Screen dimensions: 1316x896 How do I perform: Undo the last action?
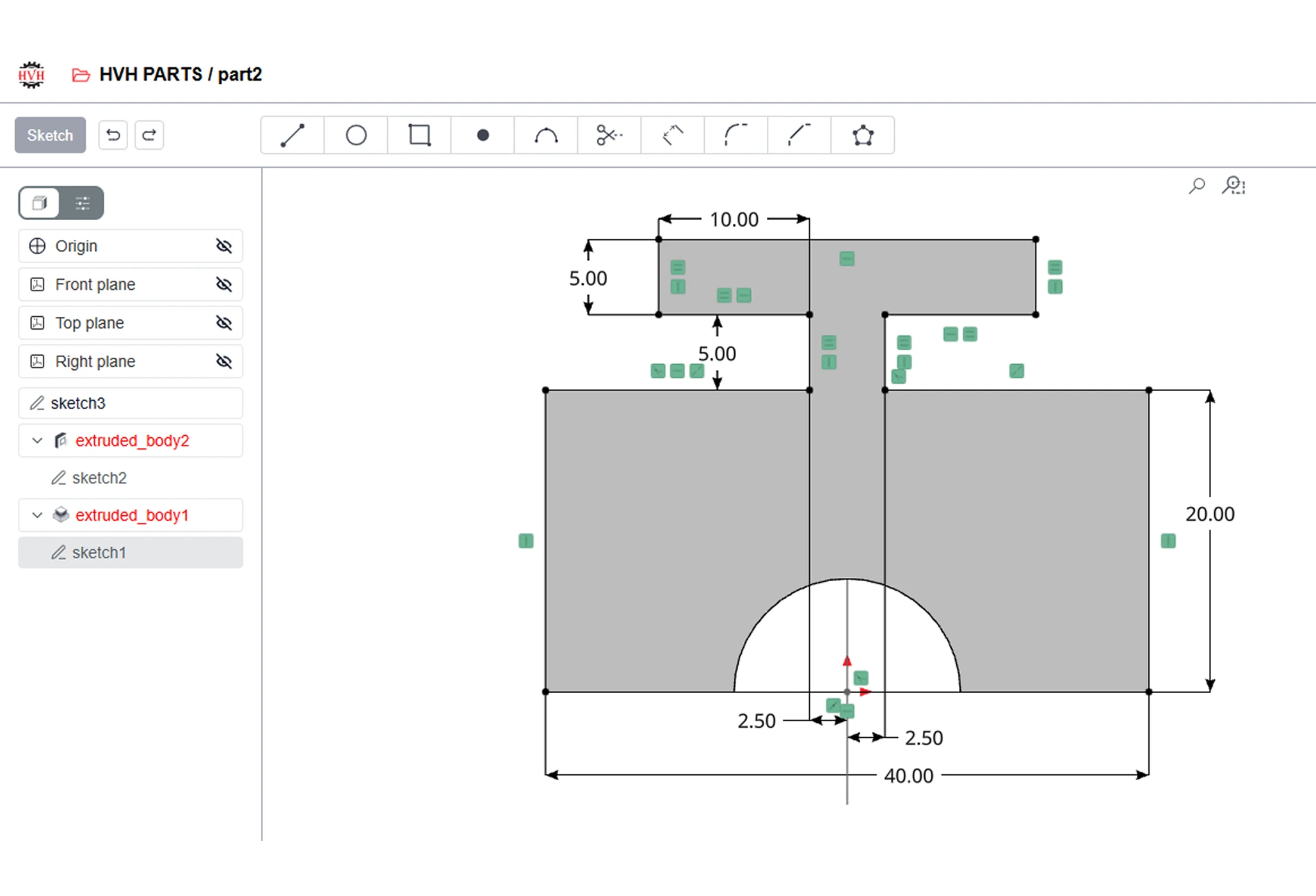coord(113,135)
